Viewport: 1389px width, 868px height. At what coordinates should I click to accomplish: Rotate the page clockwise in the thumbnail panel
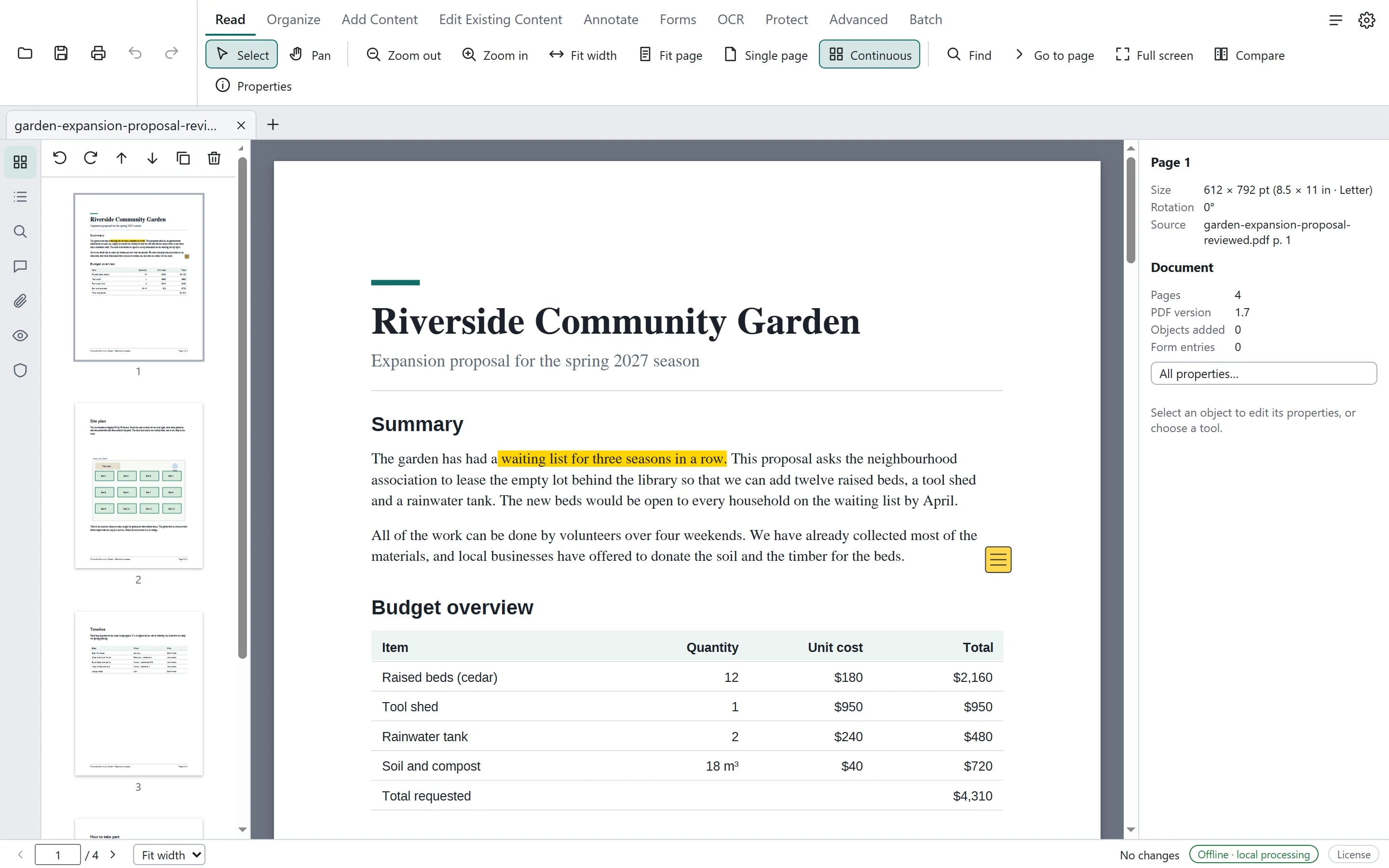tap(91, 158)
